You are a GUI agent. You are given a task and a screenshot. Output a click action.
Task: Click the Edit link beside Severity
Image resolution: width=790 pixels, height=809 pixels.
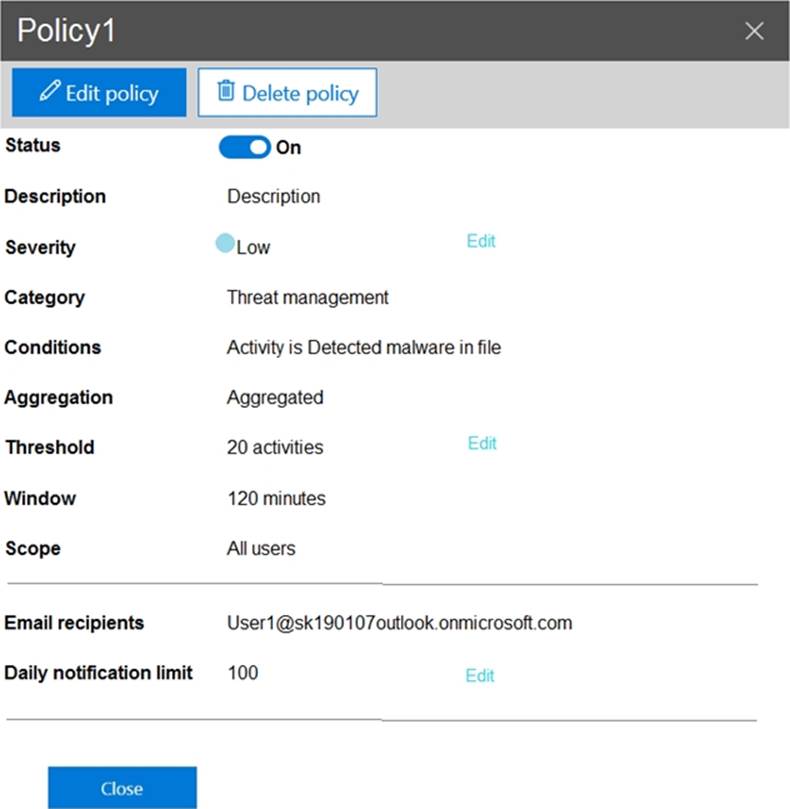pyautogui.click(x=481, y=241)
